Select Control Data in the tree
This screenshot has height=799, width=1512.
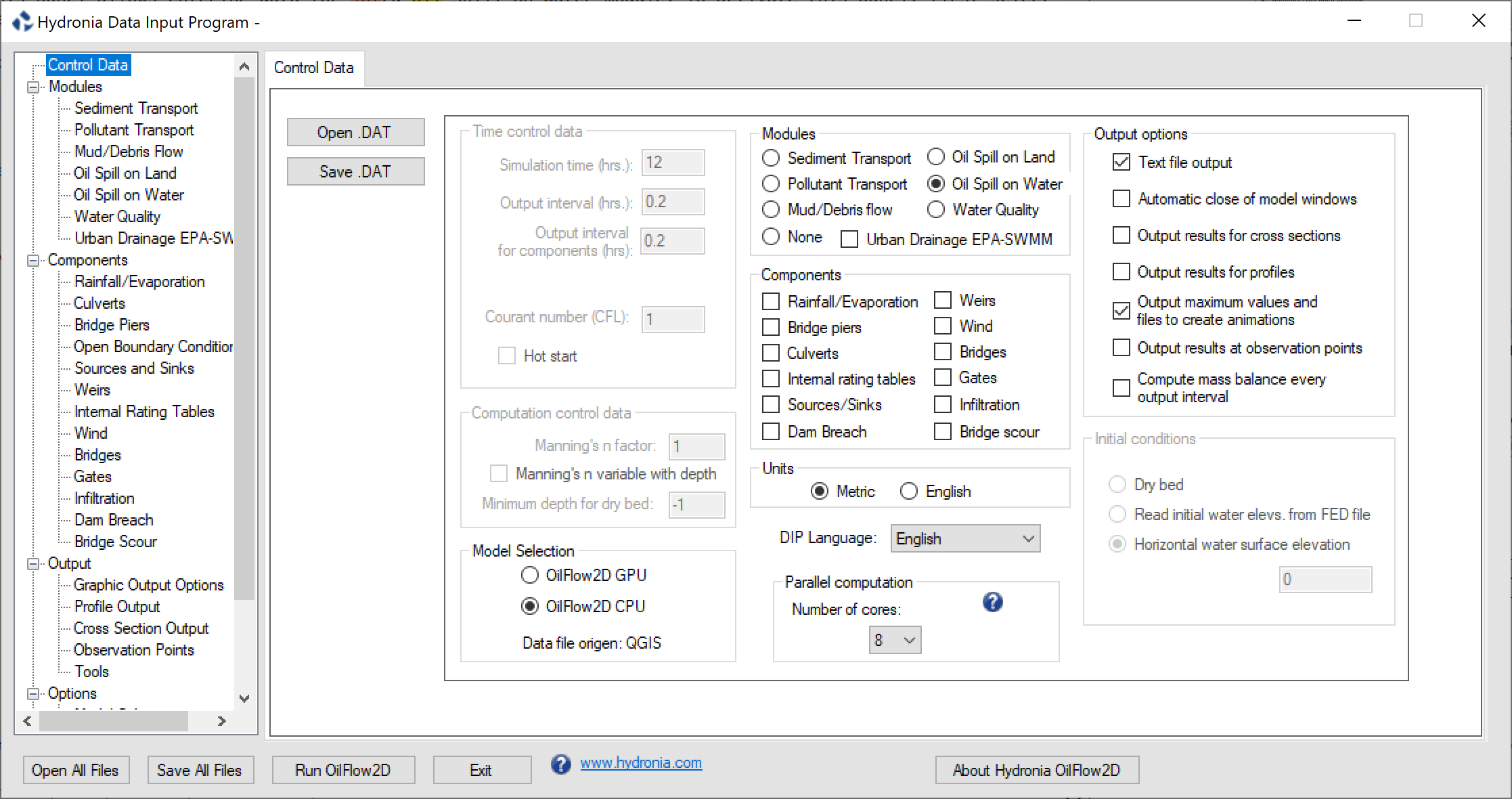(x=88, y=65)
